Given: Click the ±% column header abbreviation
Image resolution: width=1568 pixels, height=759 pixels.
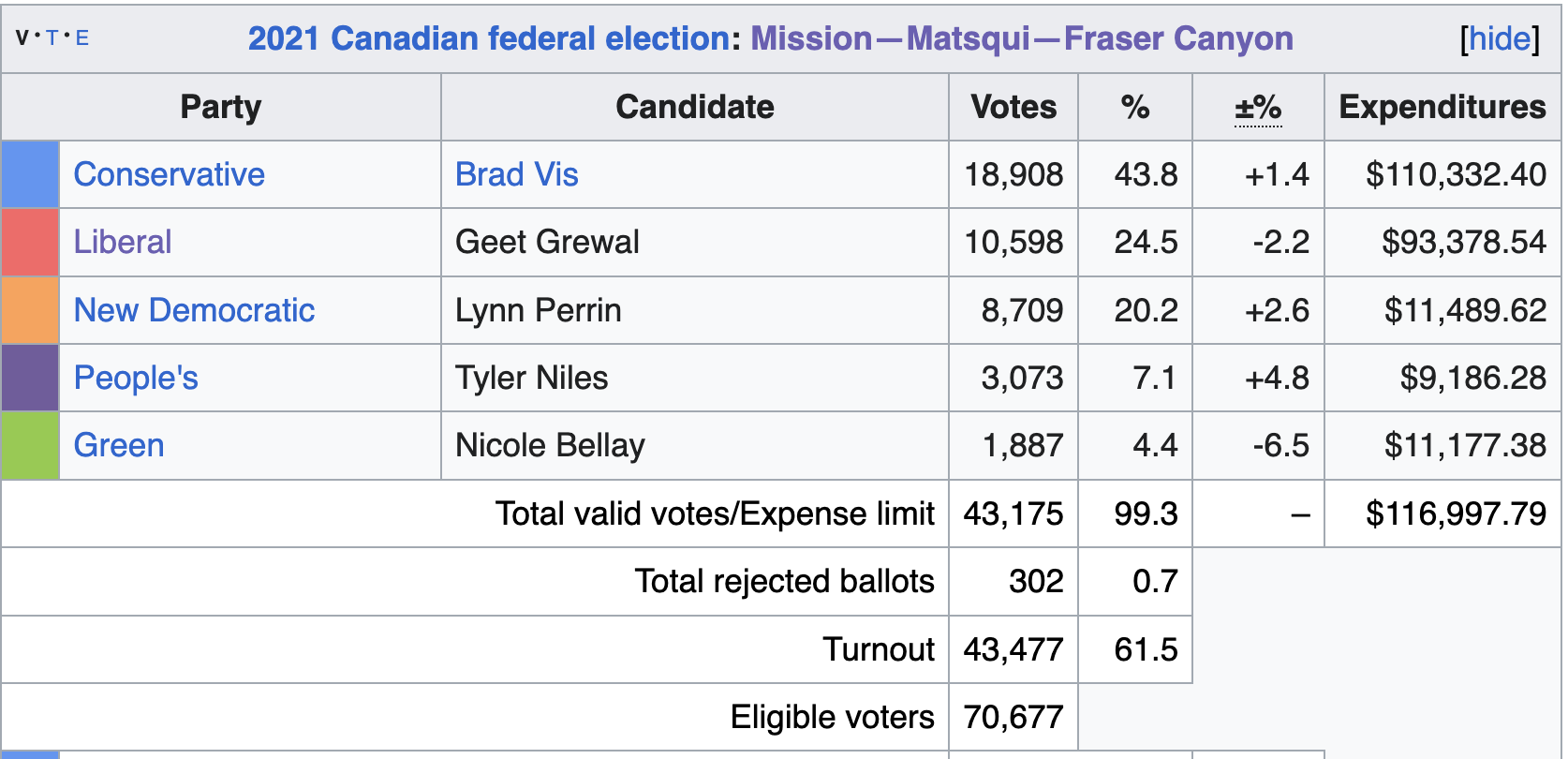Looking at the screenshot, I should point(1257,108).
